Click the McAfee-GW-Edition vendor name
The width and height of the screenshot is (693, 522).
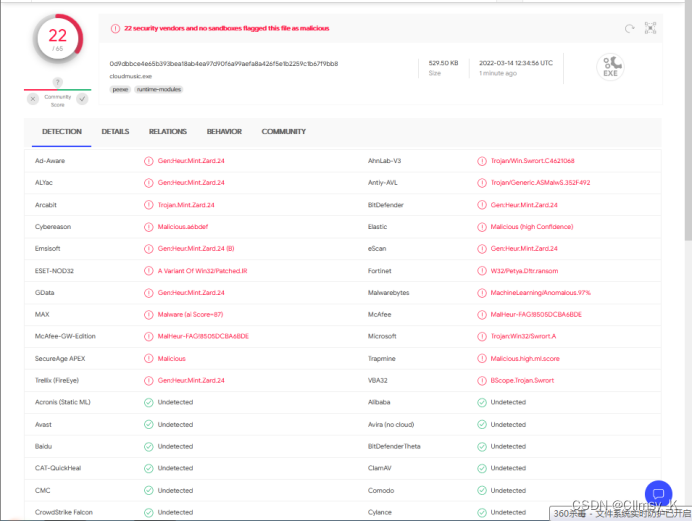point(65,337)
